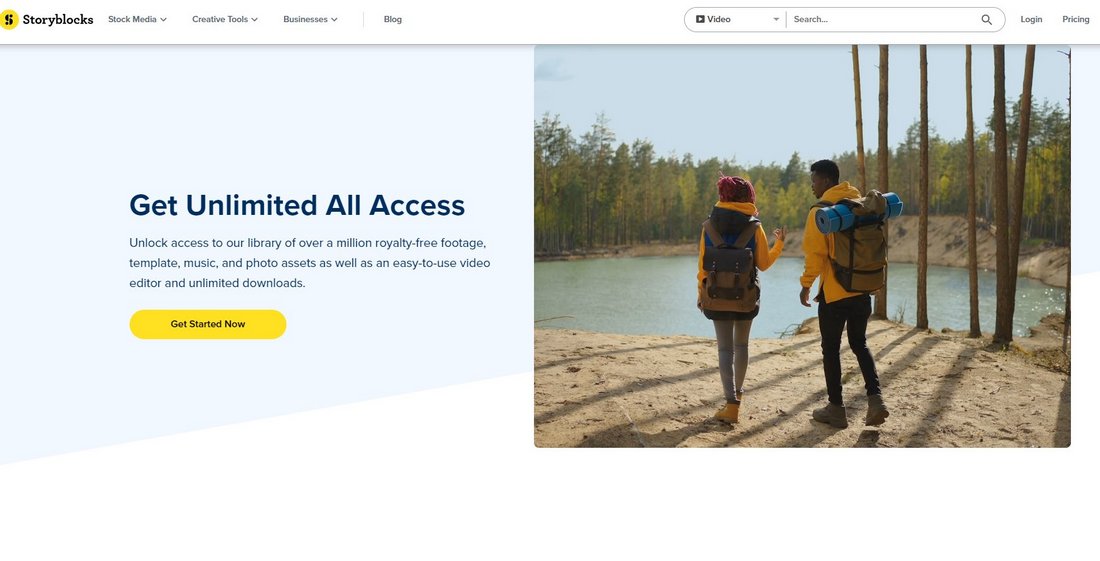Expand the chevron next to Creative Tools
Screen dimensions: 1100x561
click(x=255, y=20)
